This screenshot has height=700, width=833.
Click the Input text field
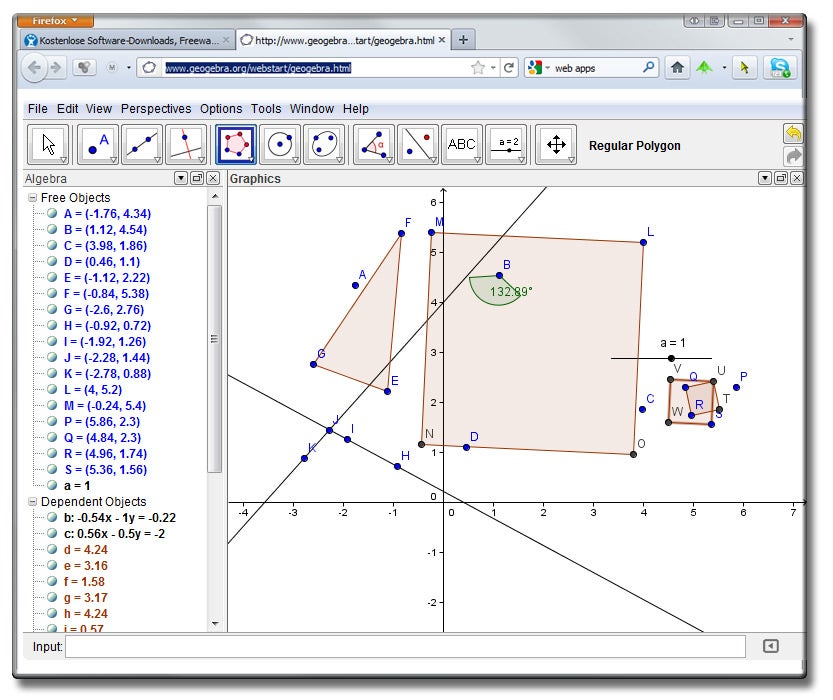point(405,647)
